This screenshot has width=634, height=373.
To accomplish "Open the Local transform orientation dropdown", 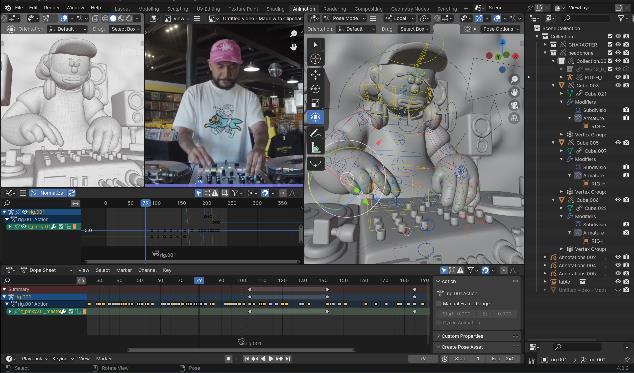I will [x=400, y=18].
